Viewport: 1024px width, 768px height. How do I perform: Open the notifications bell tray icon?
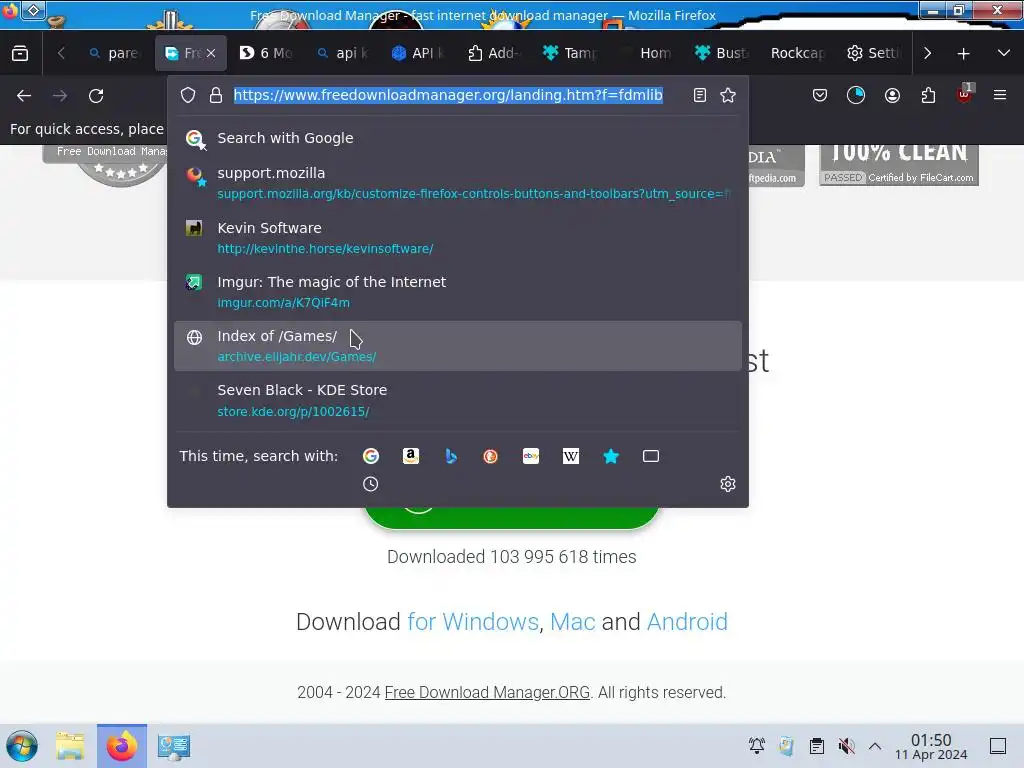(x=757, y=746)
